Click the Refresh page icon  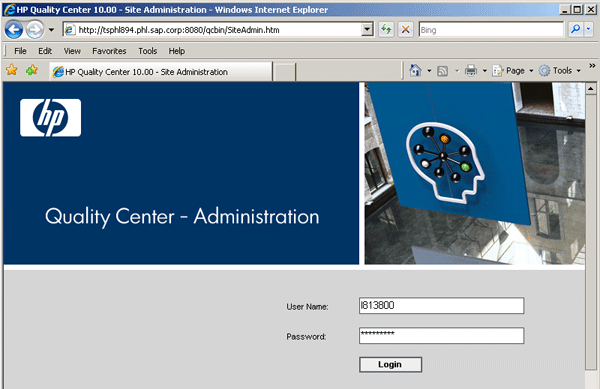point(386,29)
